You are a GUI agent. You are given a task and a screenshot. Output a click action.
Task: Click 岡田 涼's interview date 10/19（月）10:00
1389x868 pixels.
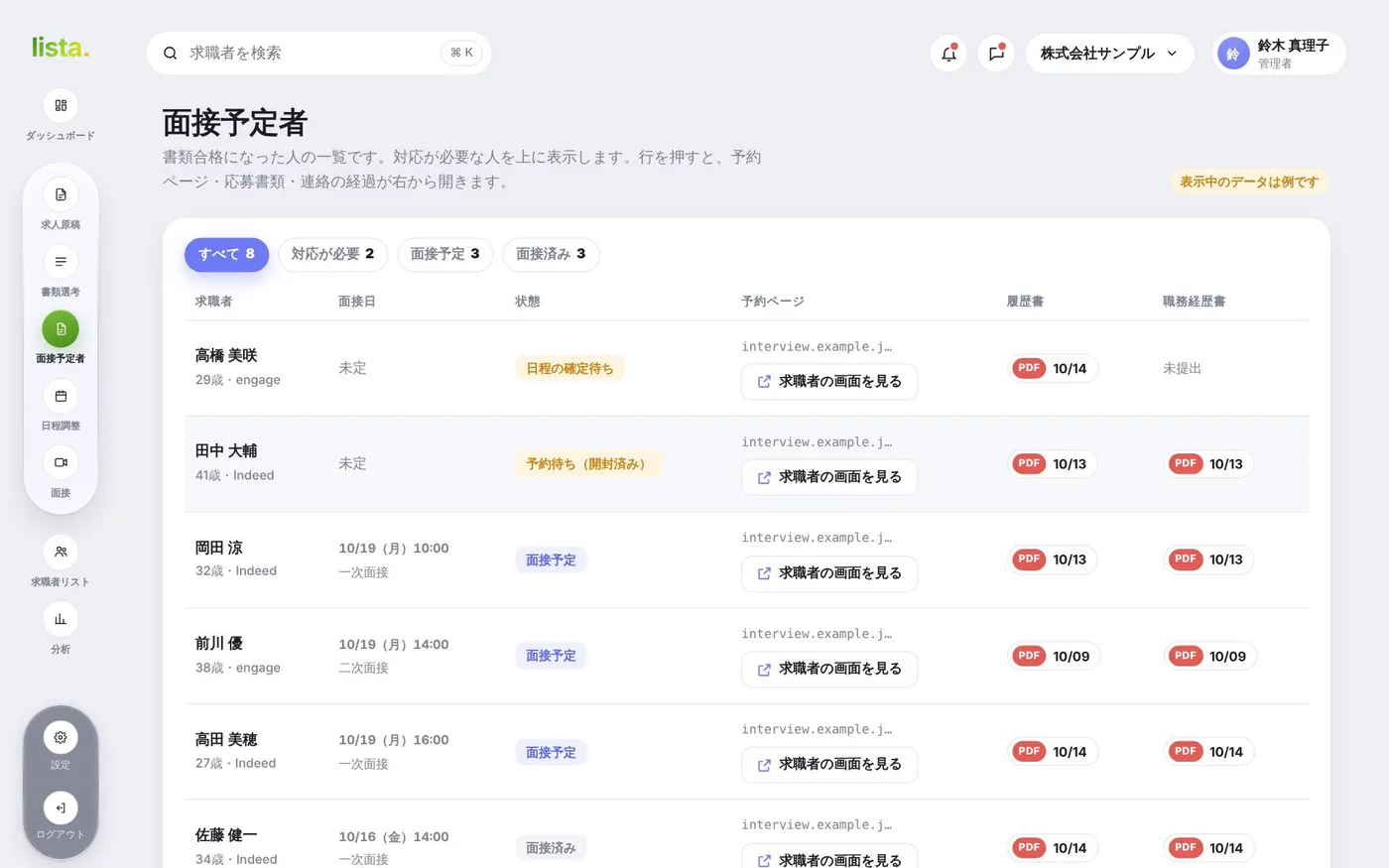394,548
